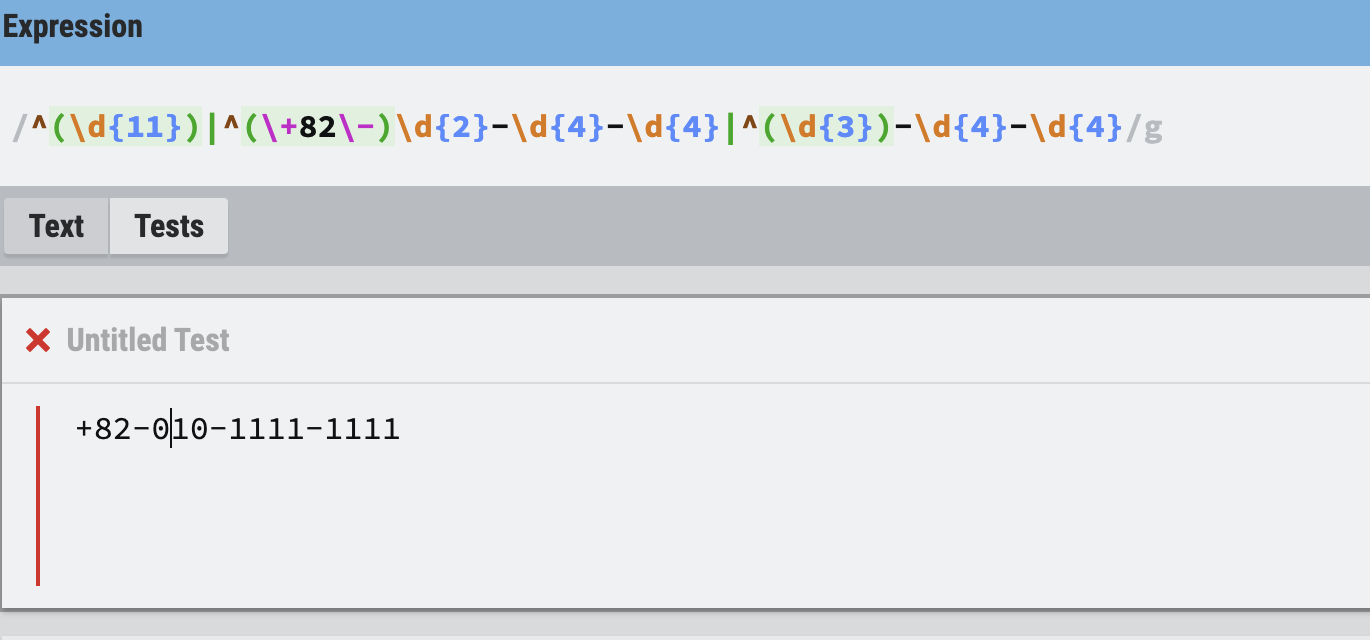The width and height of the screenshot is (1370, 640).
Task: Click the second | alternation bar
Action: click(x=730, y=128)
